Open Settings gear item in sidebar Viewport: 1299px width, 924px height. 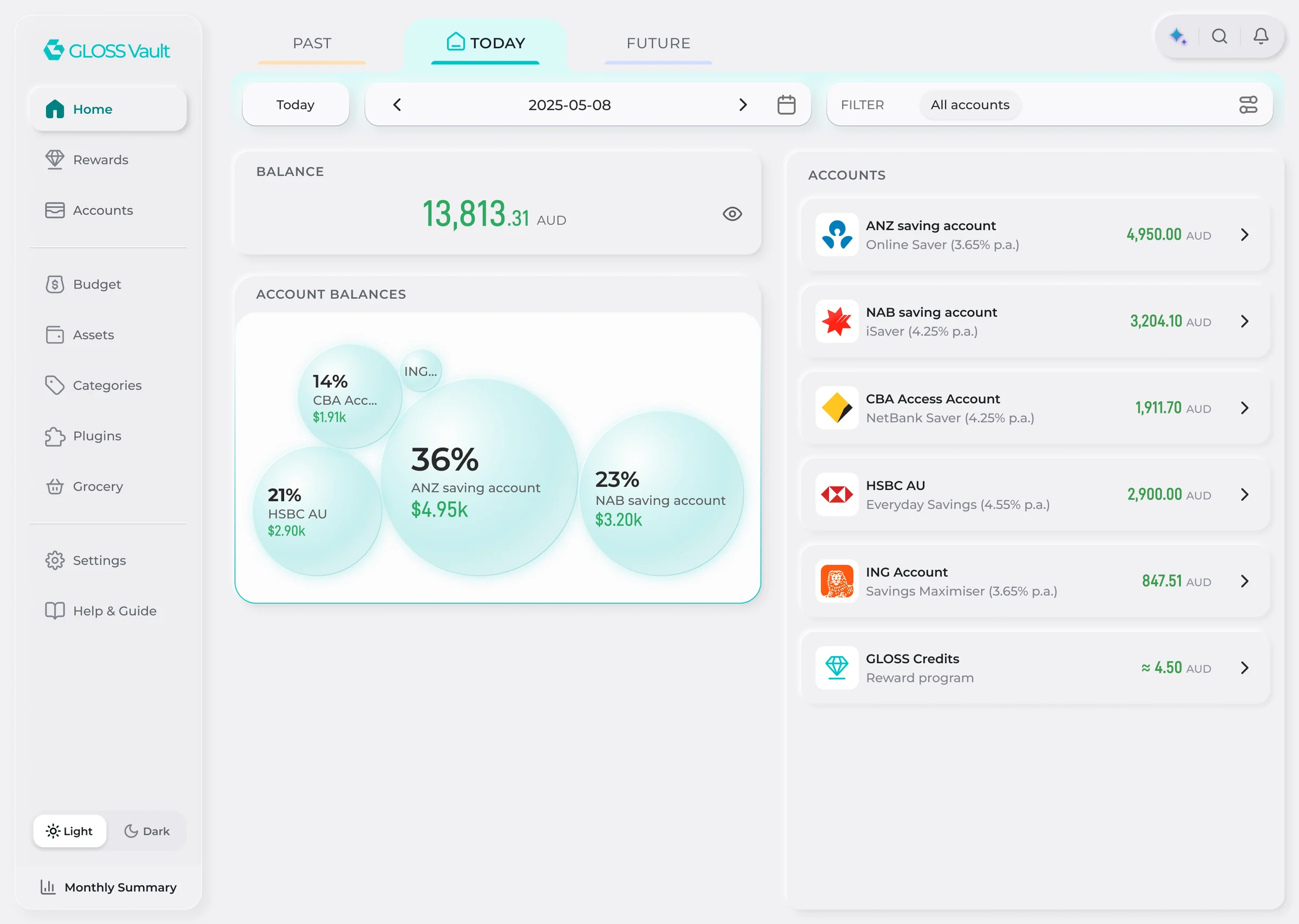pos(108,560)
